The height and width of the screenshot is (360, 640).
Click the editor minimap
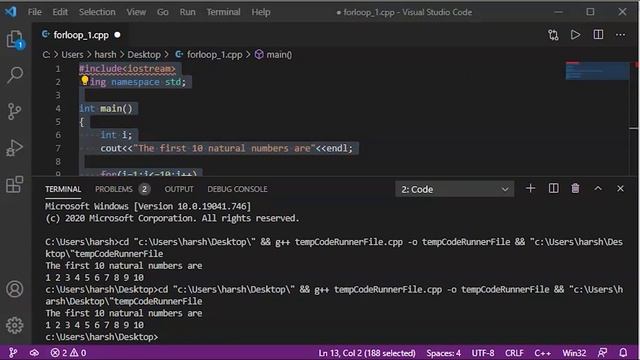point(597,71)
